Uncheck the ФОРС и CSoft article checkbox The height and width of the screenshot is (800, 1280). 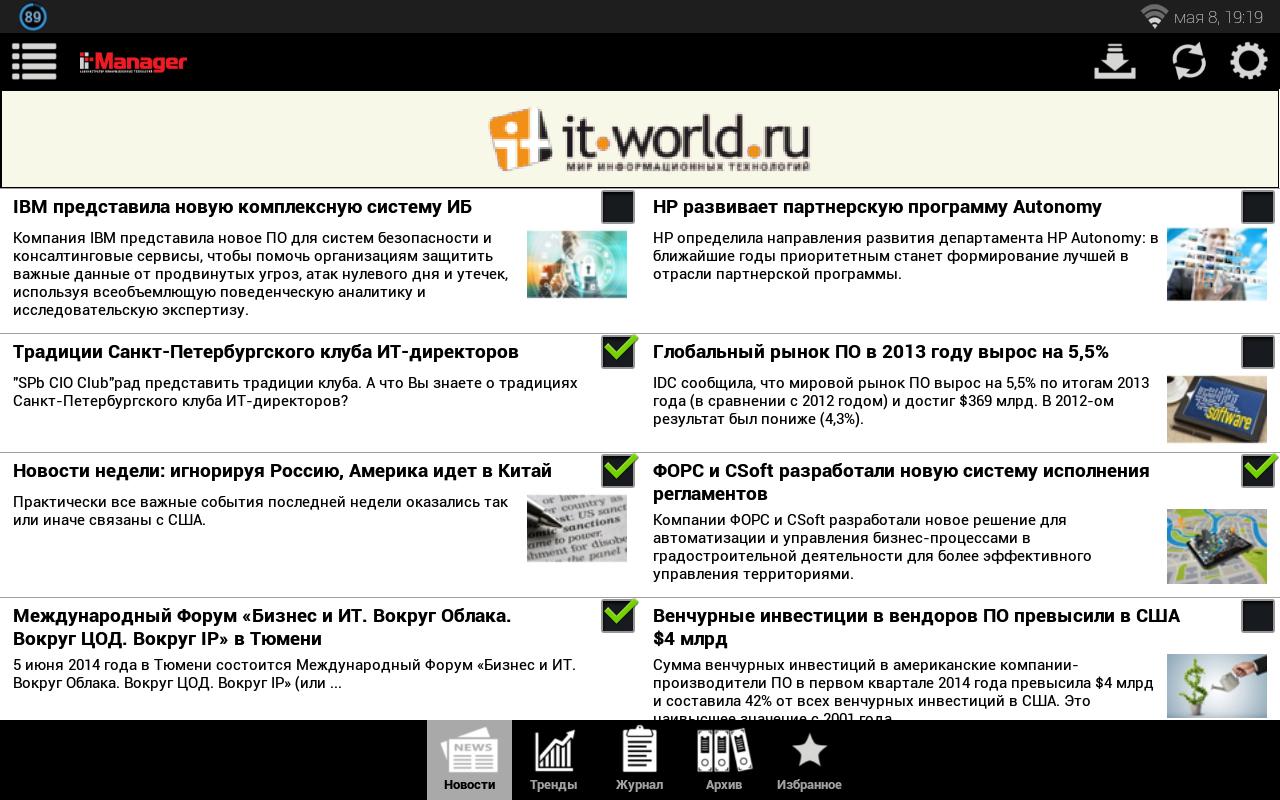1258,471
